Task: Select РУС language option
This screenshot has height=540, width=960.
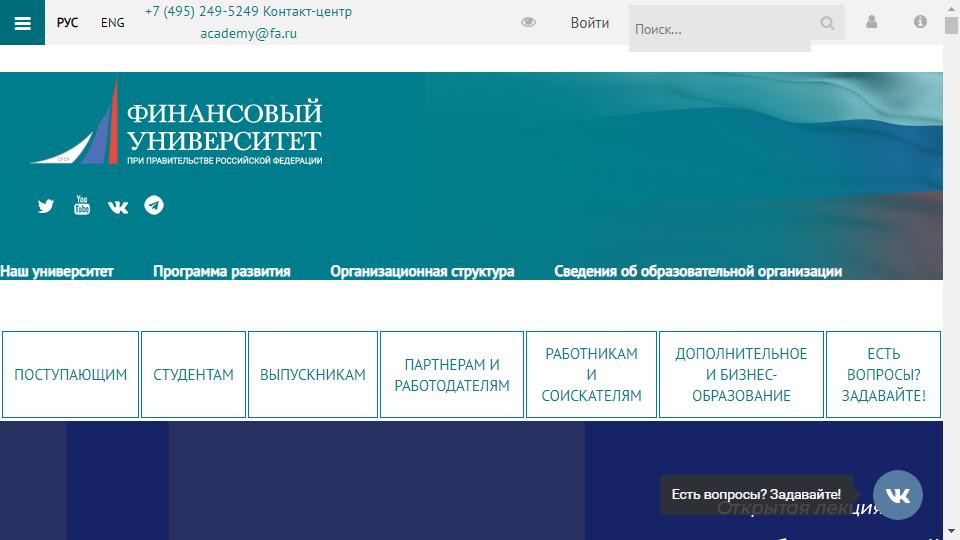Action: click(68, 23)
